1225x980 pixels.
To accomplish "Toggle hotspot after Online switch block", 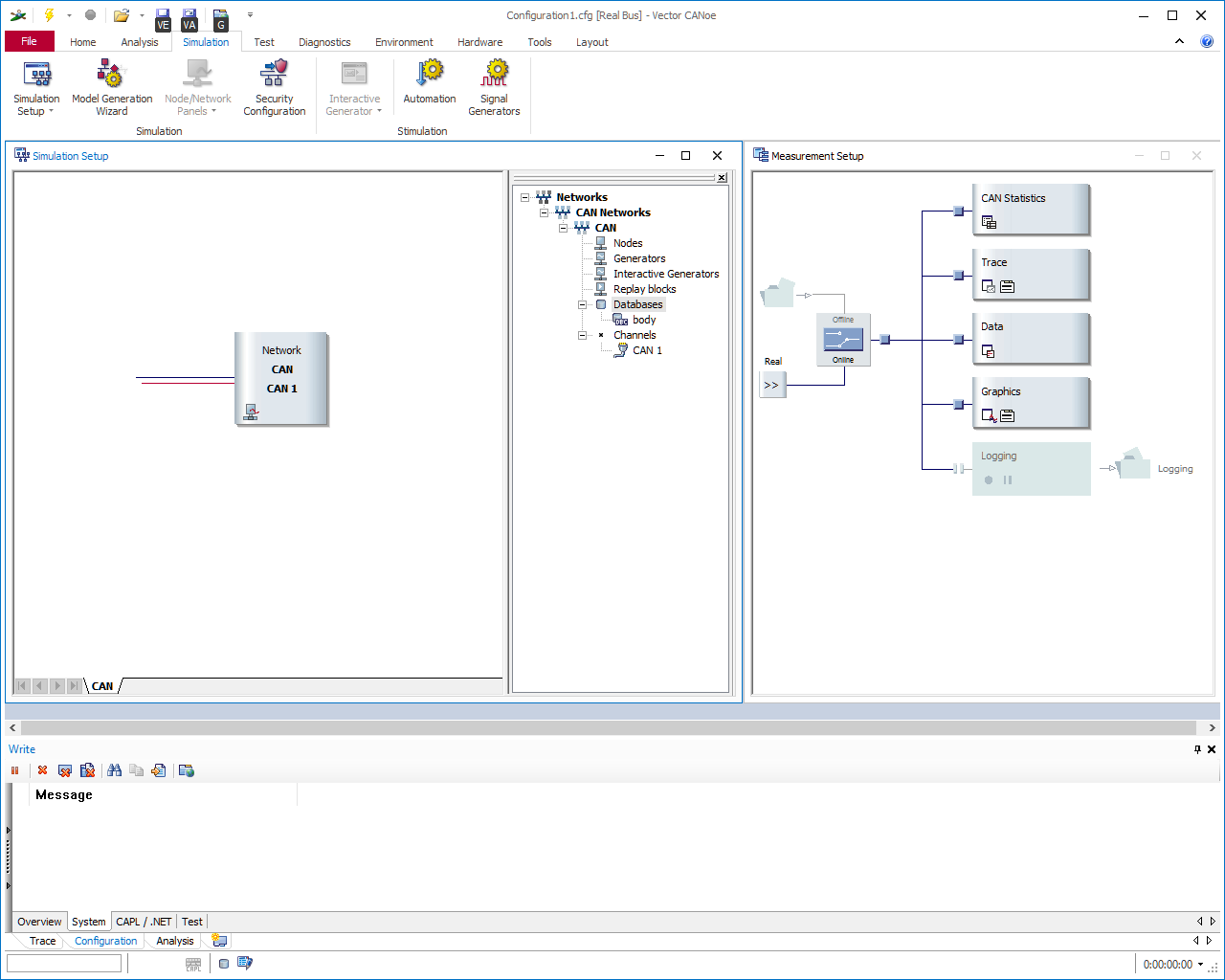I will pyautogui.click(x=885, y=340).
